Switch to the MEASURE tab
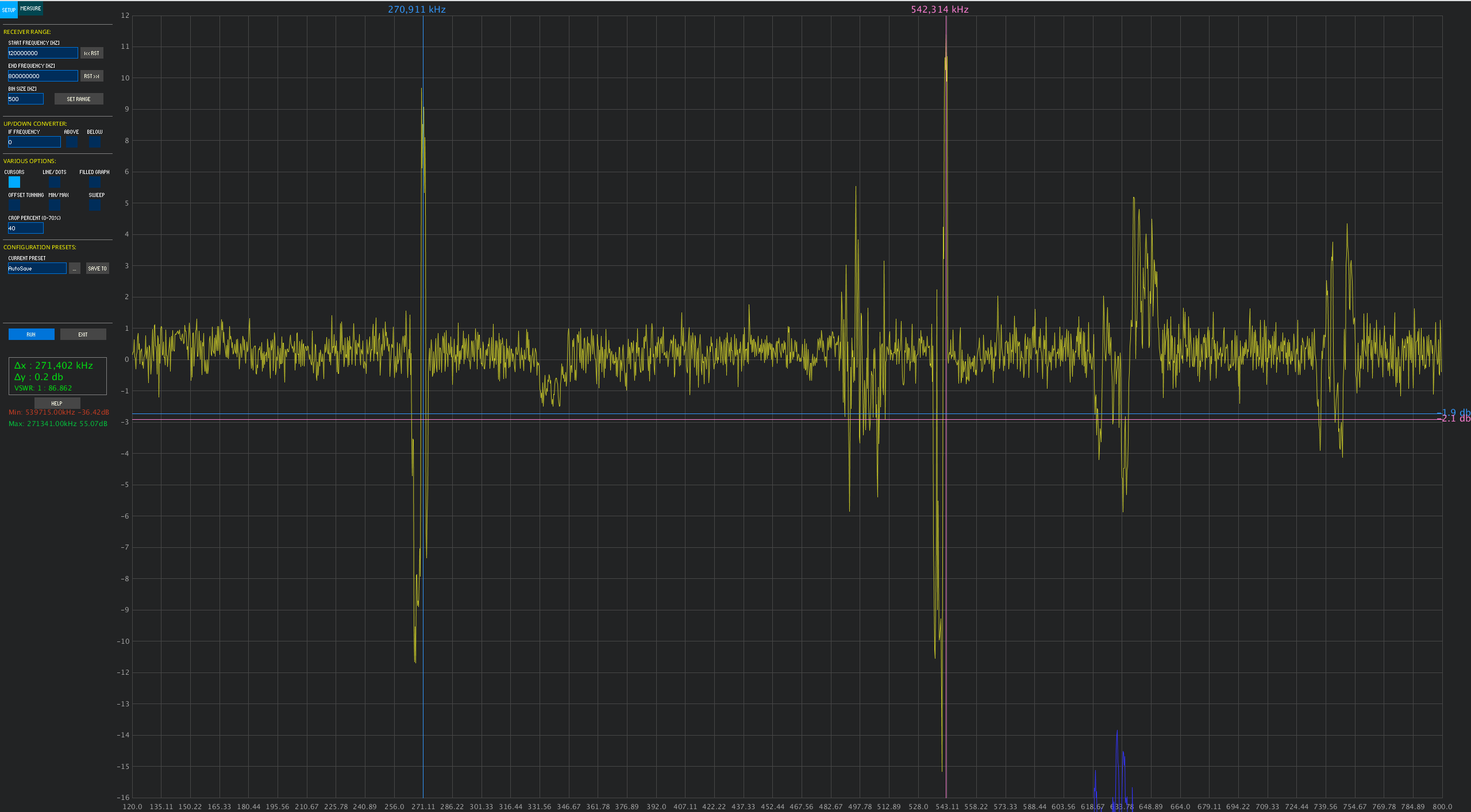Viewport: 1471px width, 812px height. [30, 9]
